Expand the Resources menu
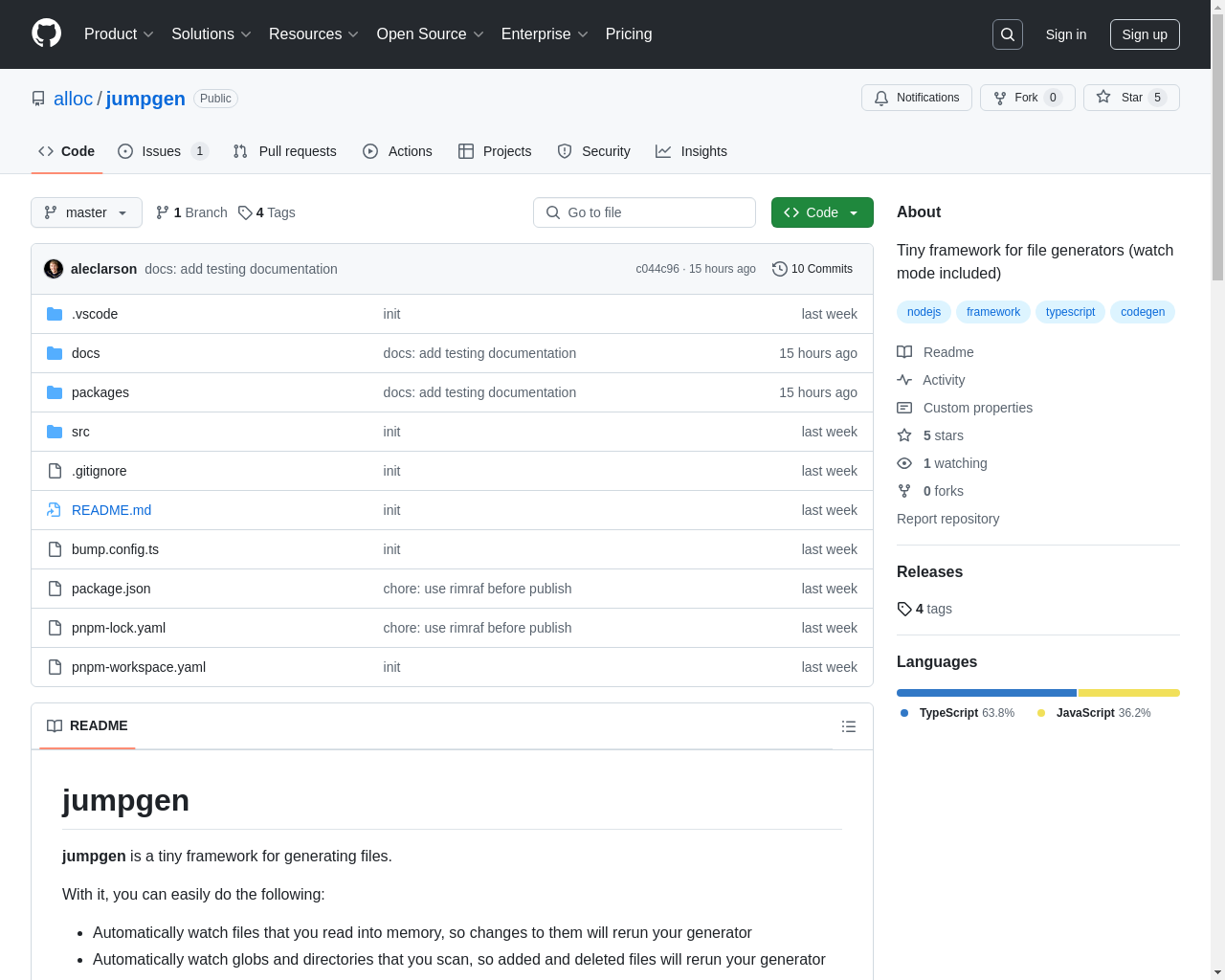The height and width of the screenshot is (980, 1225). 314,34
